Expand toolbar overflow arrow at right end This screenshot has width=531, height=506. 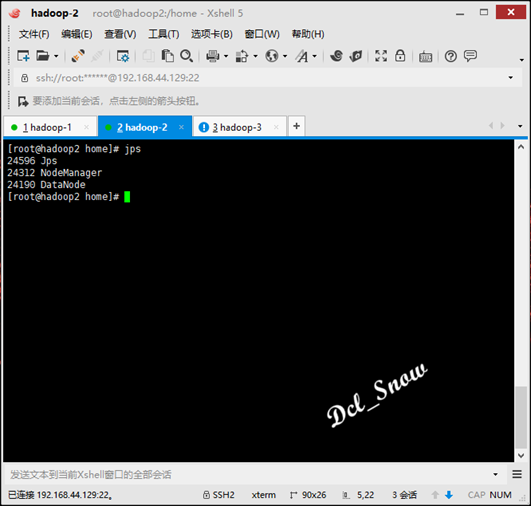click(x=522, y=60)
